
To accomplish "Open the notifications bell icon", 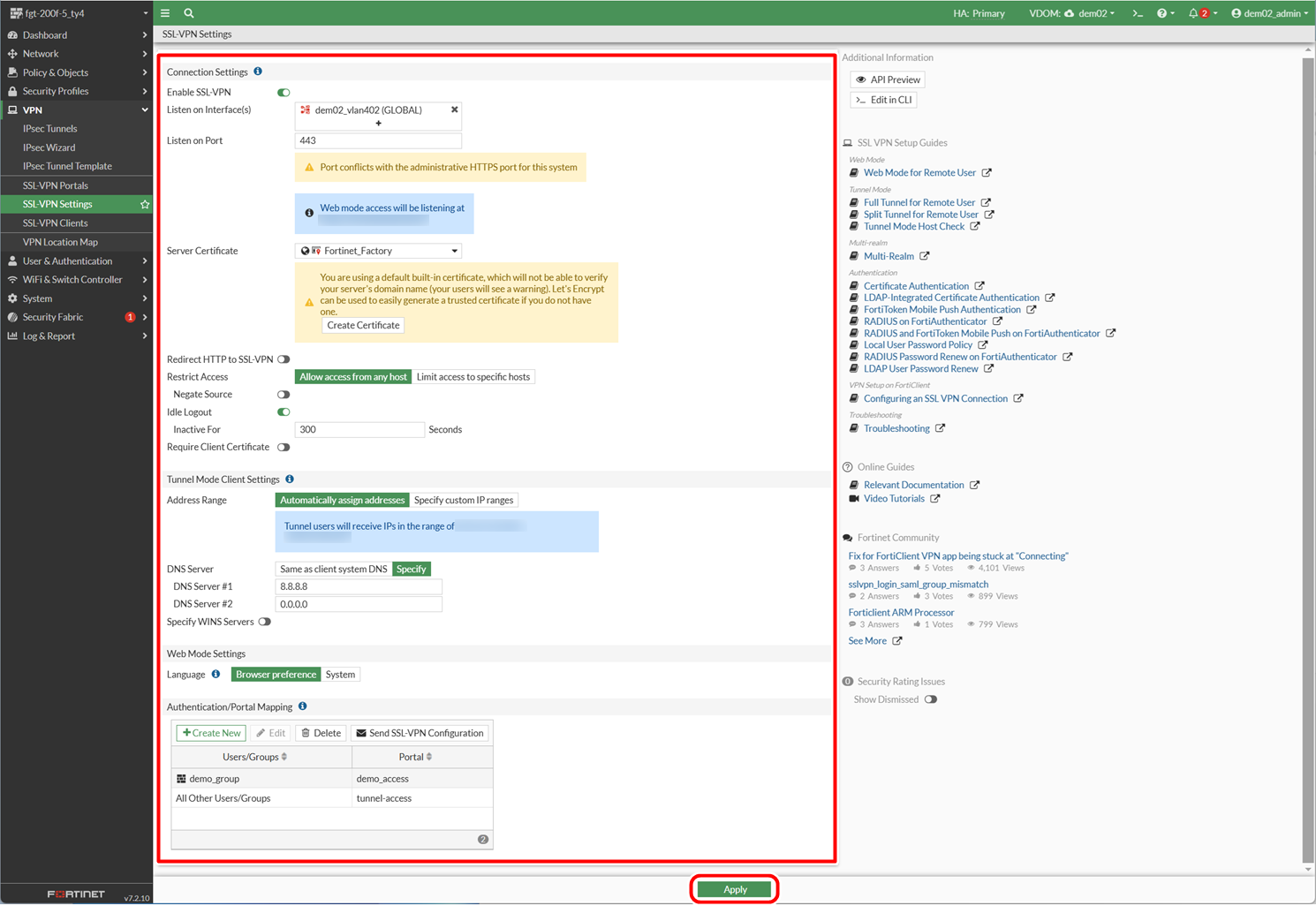I will [1193, 13].
